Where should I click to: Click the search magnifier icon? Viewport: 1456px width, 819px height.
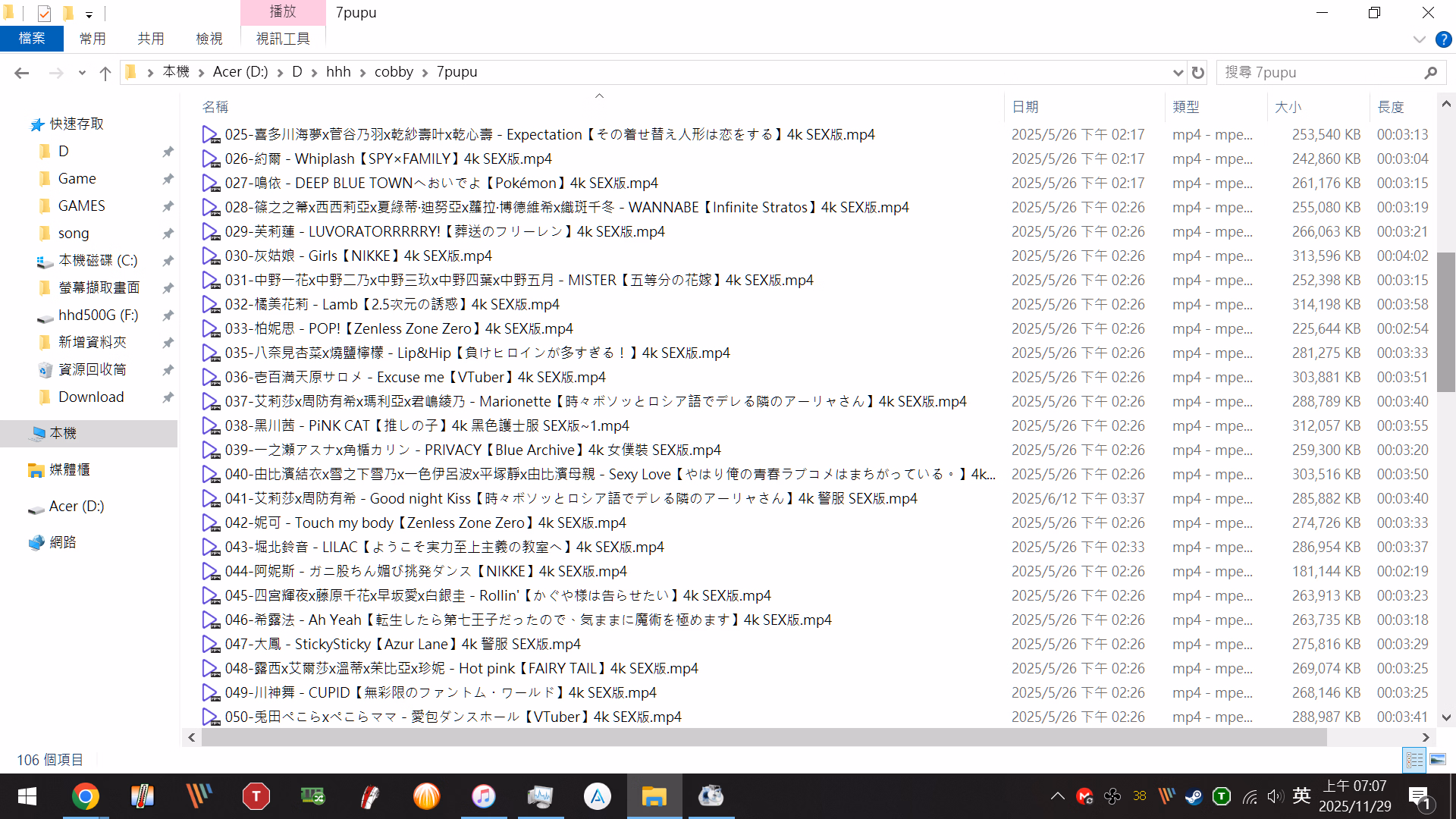[x=1430, y=73]
